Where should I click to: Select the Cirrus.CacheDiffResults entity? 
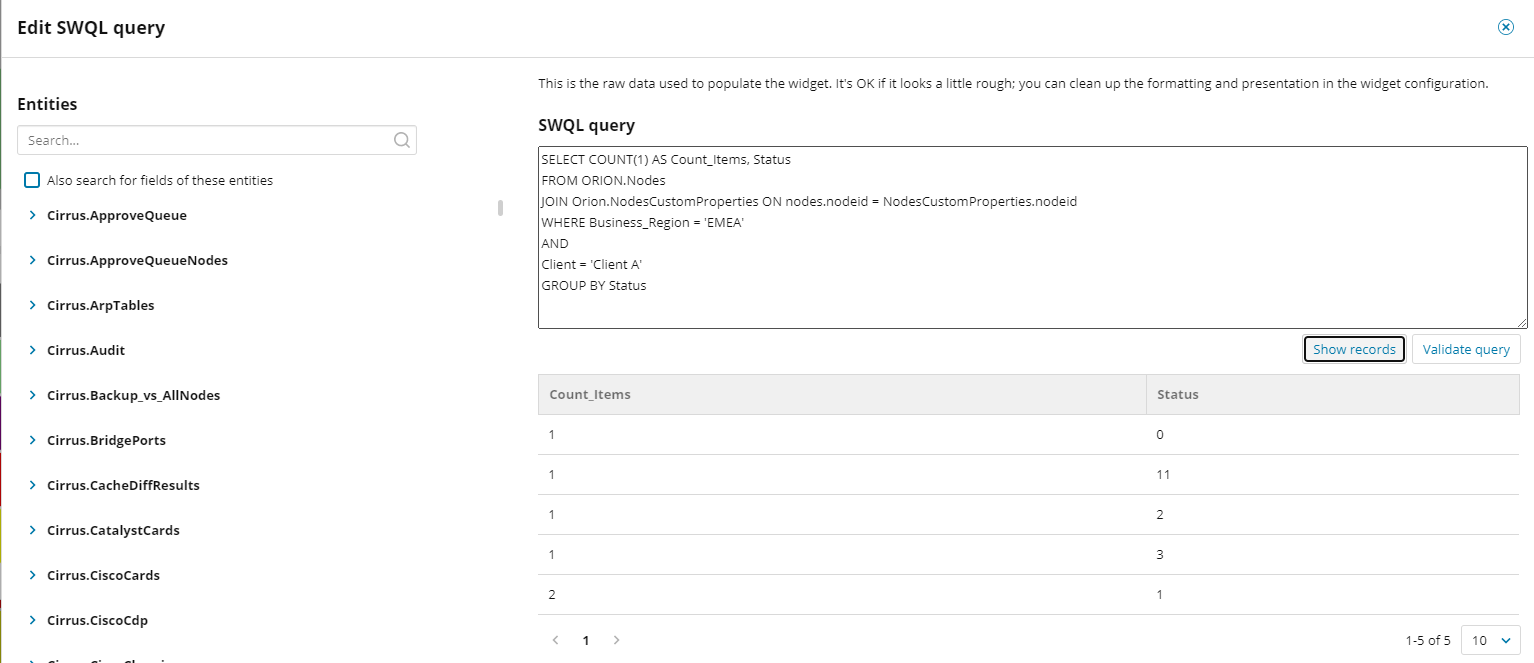click(123, 485)
